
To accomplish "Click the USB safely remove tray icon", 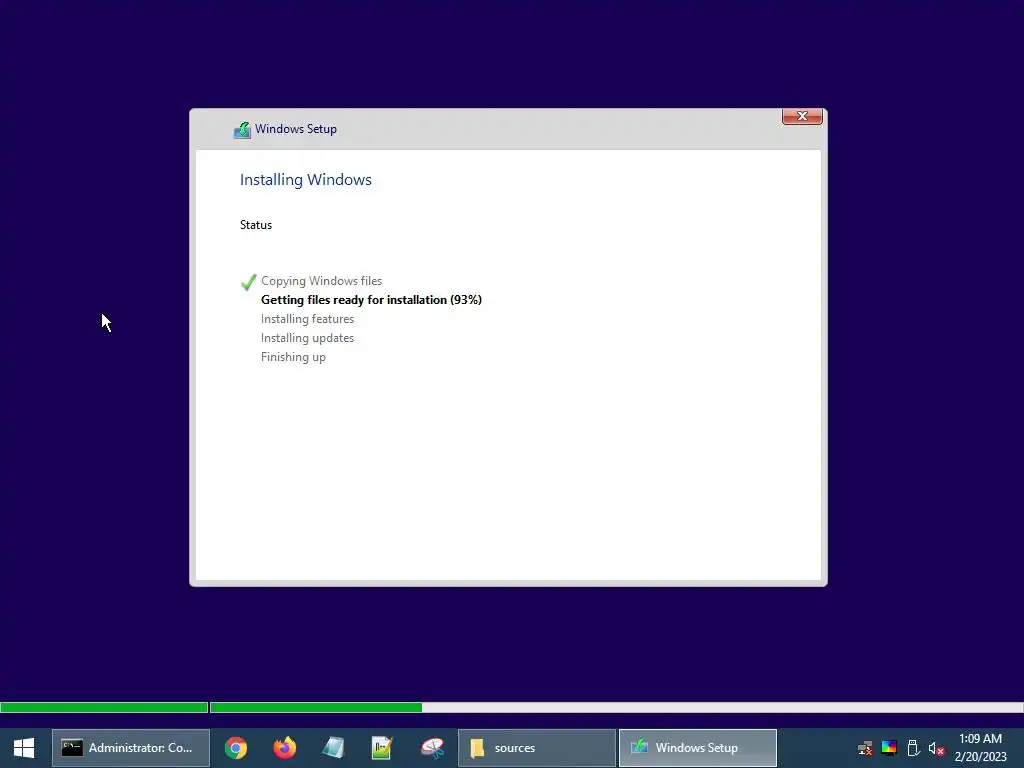I will pyautogui.click(x=913, y=748).
